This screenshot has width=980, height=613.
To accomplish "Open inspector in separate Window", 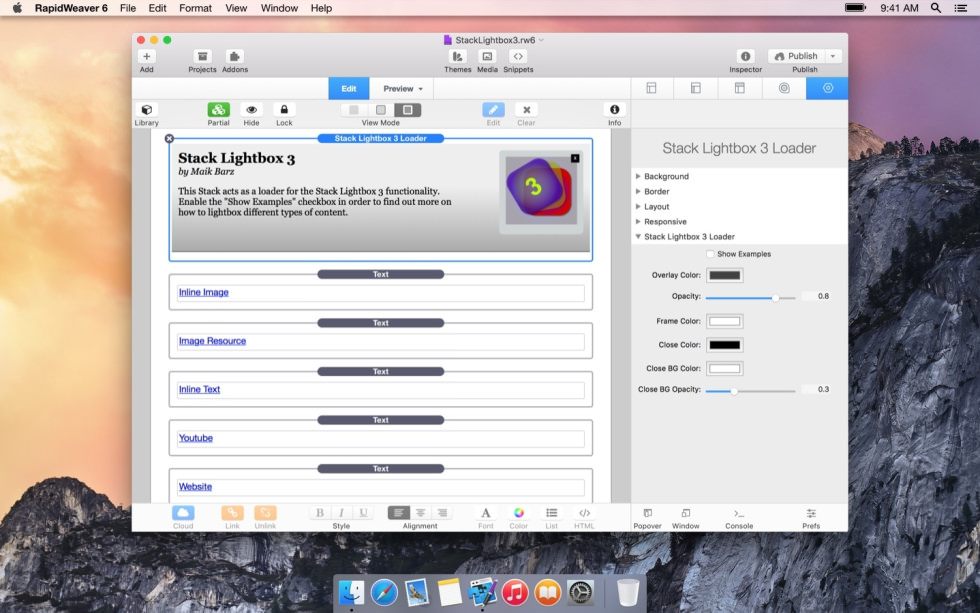I will click(x=686, y=513).
